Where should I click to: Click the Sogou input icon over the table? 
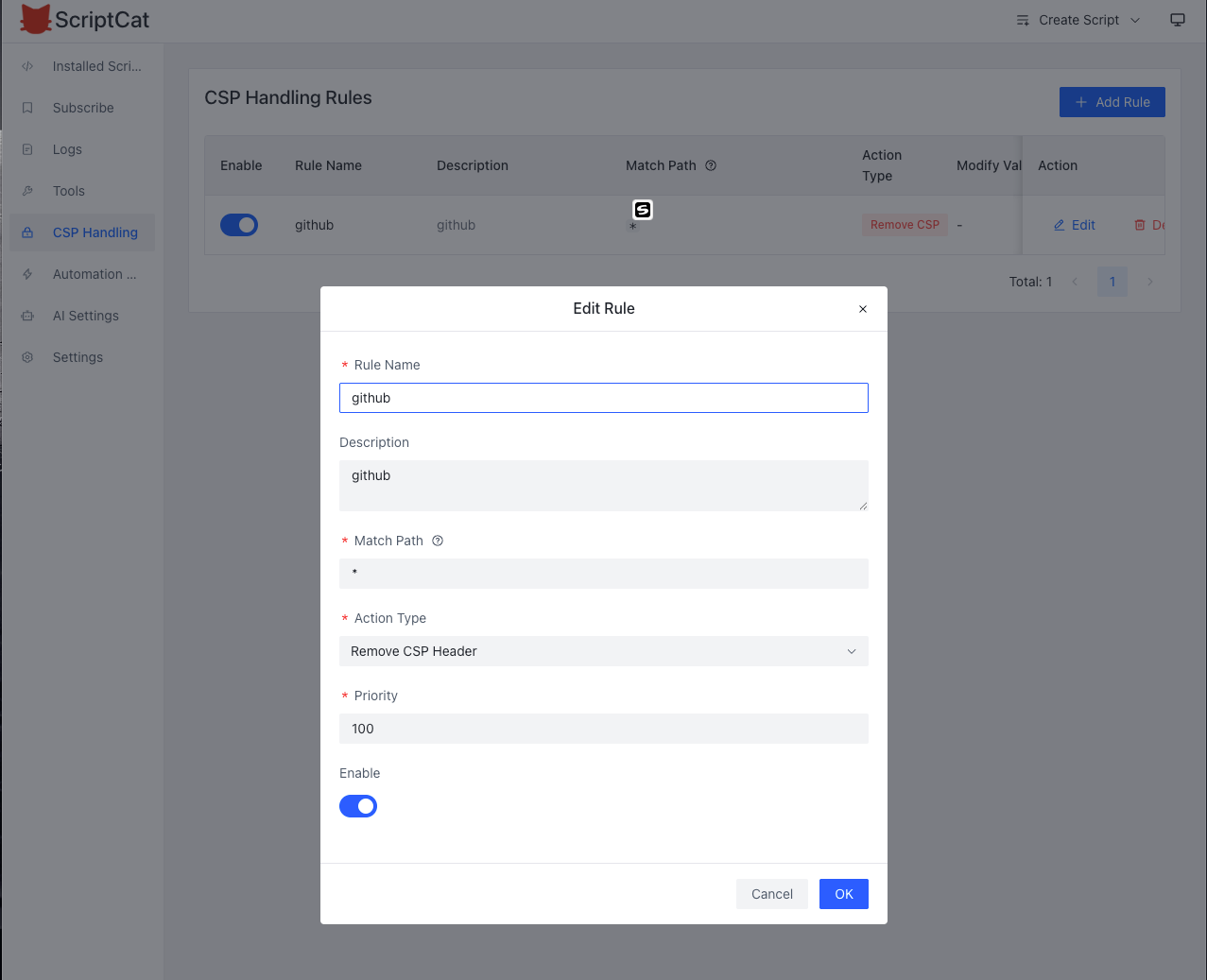[x=643, y=210]
